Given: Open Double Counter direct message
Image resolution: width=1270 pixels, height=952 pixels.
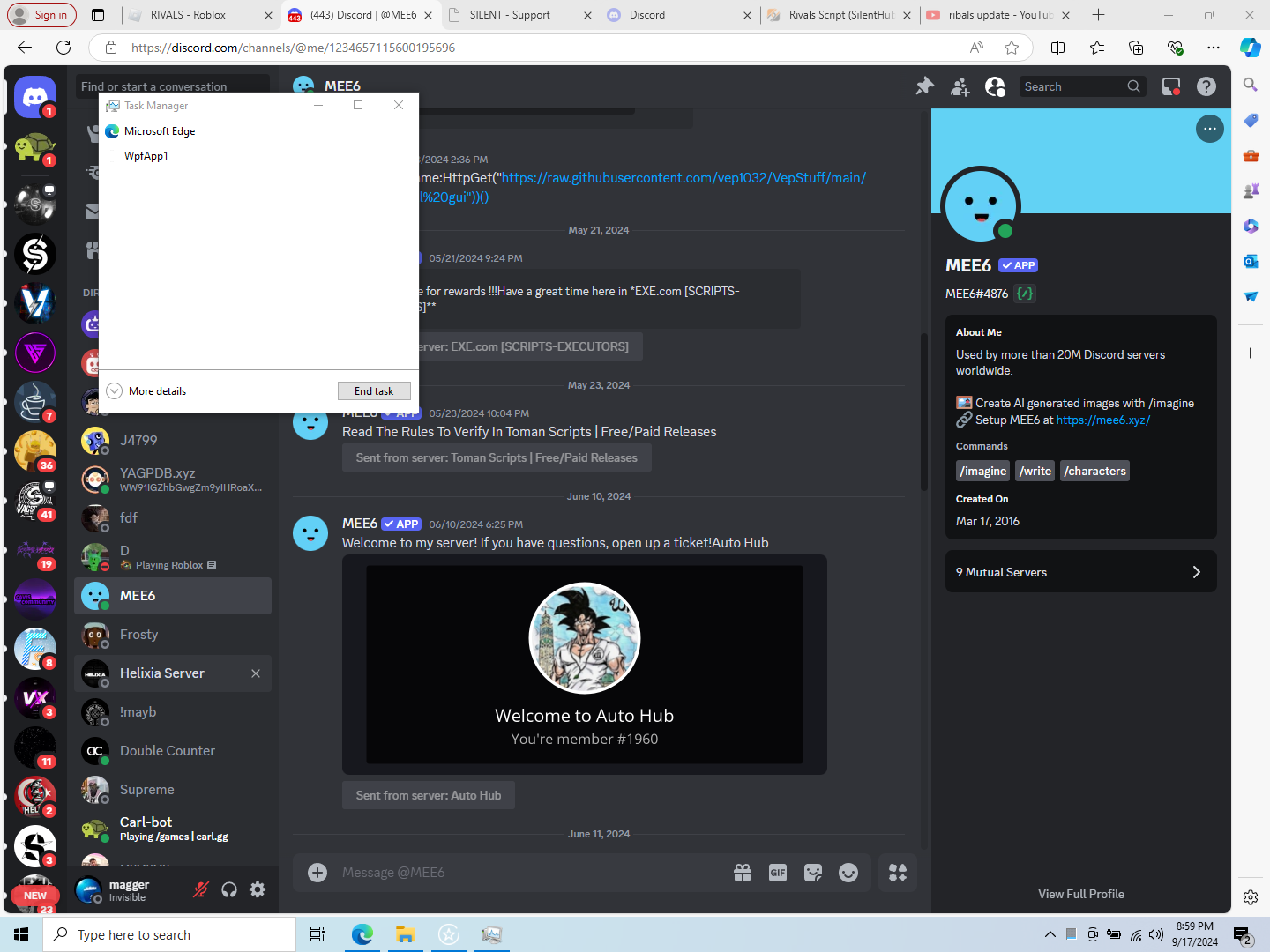Looking at the screenshot, I should click(173, 751).
